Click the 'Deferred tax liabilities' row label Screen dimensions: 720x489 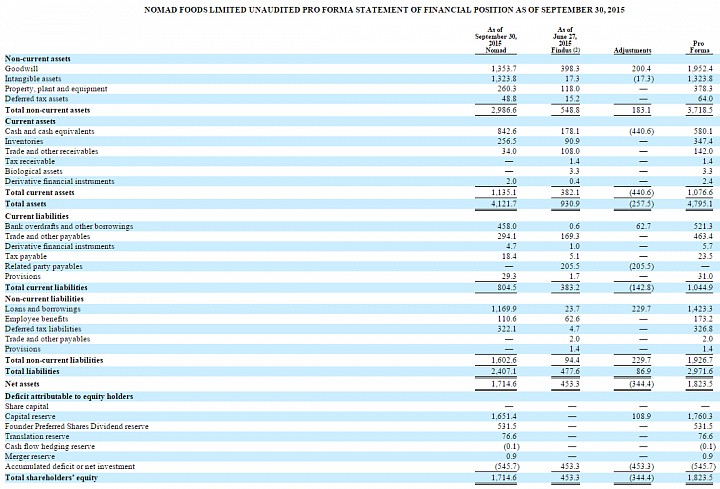pyautogui.click(x=43, y=329)
